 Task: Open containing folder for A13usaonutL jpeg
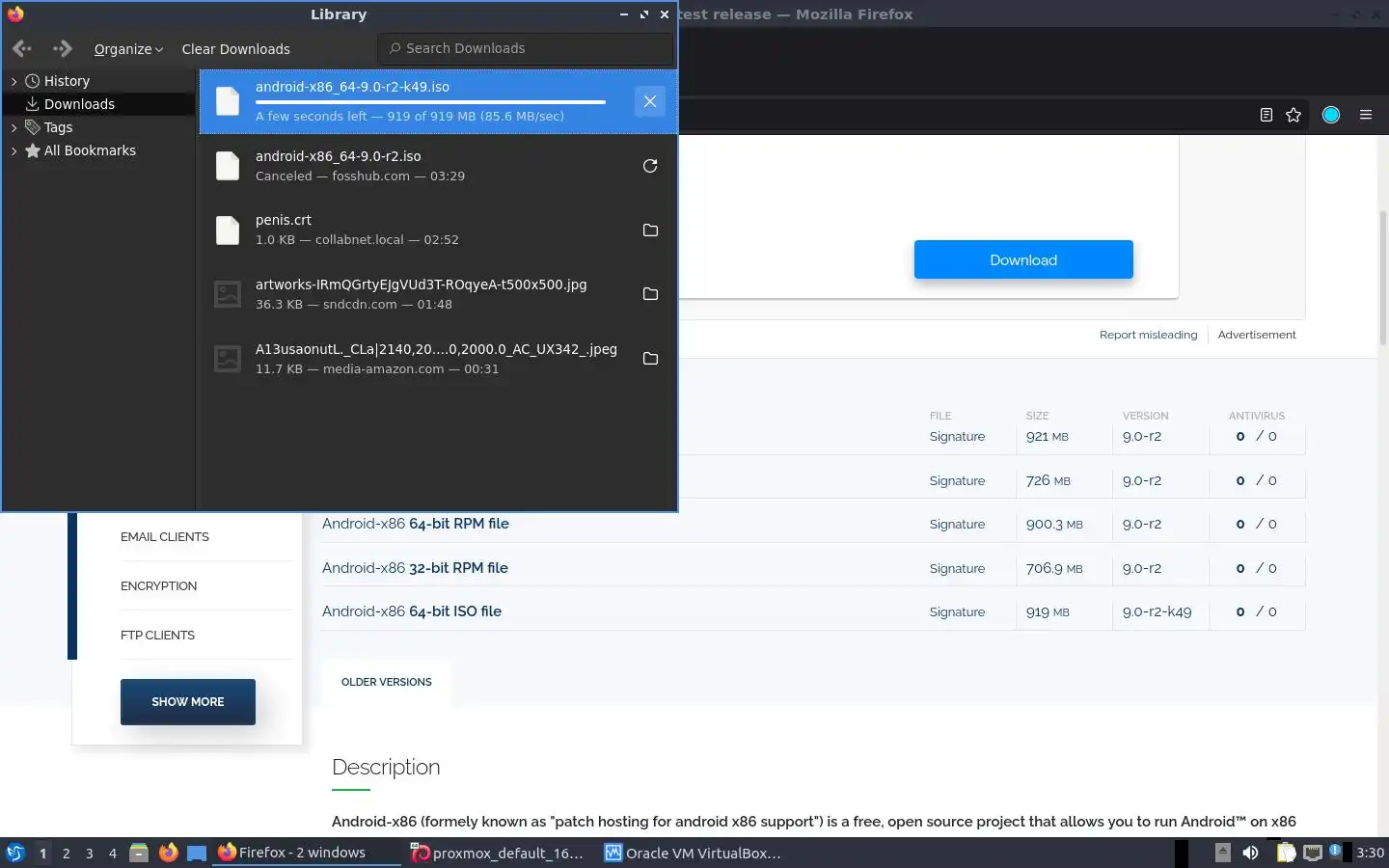point(650,359)
